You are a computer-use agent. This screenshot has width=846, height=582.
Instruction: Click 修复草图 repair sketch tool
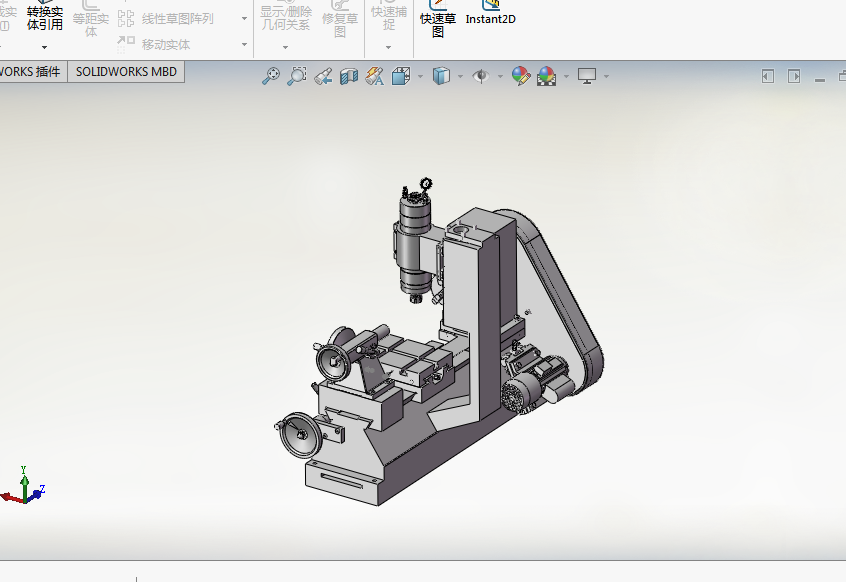[340, 19]
